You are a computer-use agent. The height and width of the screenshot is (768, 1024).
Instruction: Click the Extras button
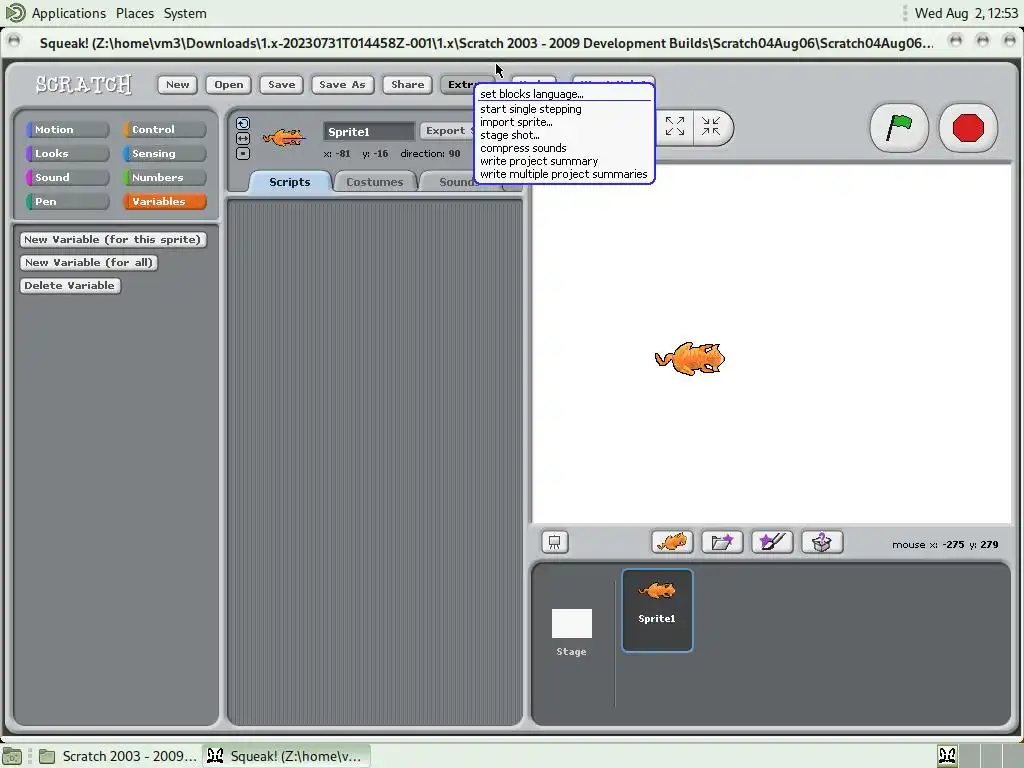coord(459,84)
